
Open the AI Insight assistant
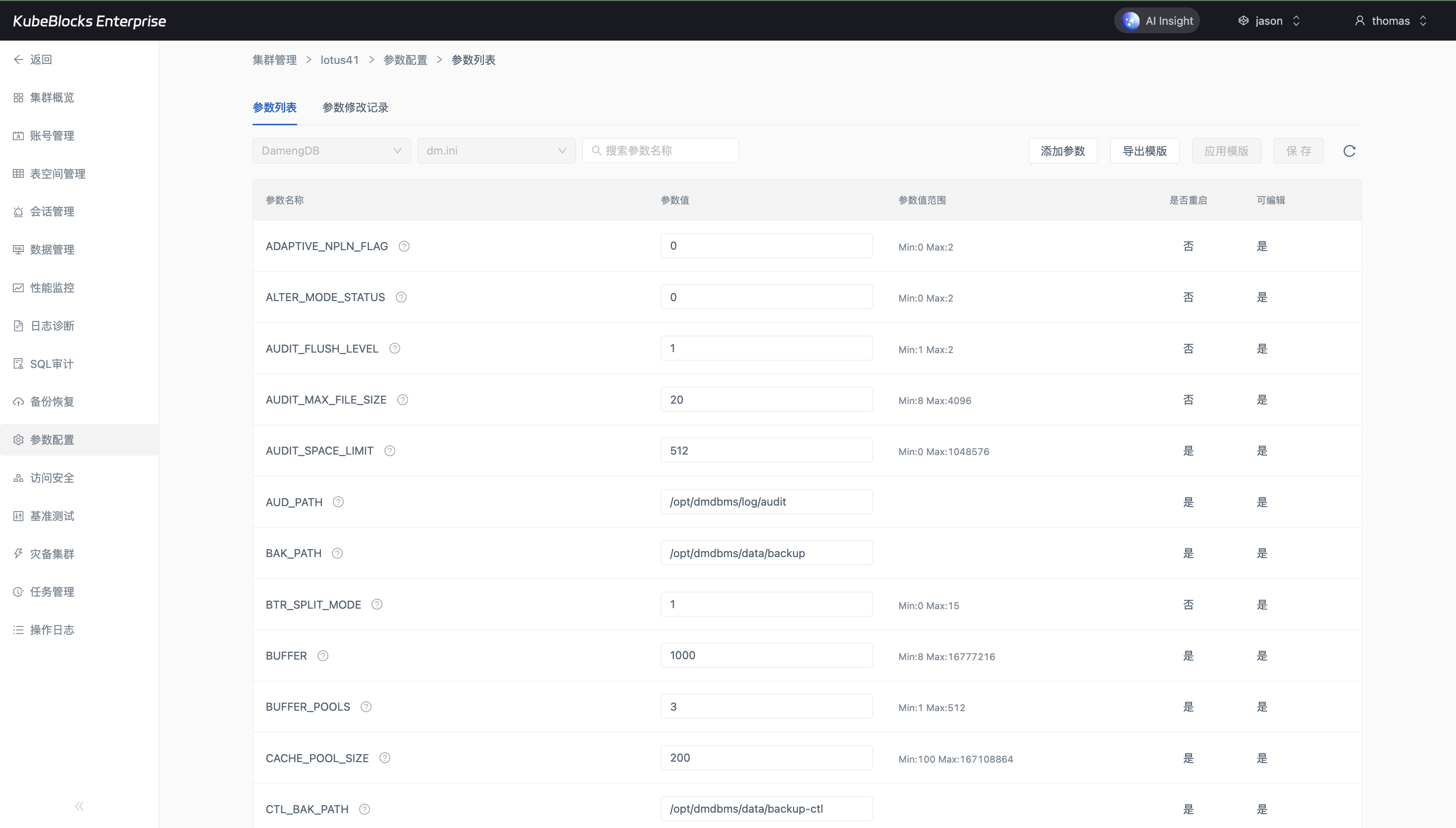tap(1157, 21)
